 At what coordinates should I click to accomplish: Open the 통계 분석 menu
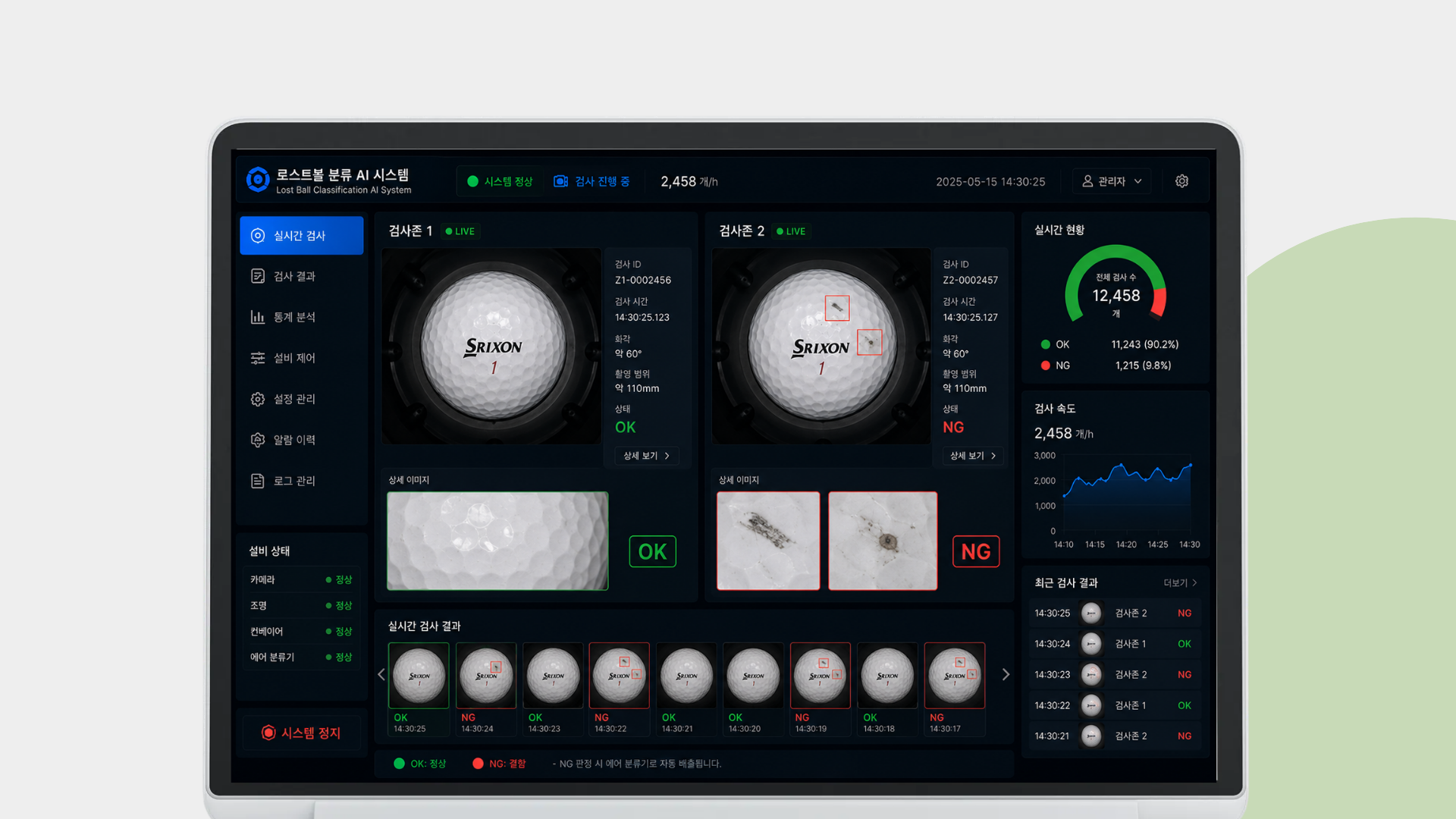(x=302, y=317)
